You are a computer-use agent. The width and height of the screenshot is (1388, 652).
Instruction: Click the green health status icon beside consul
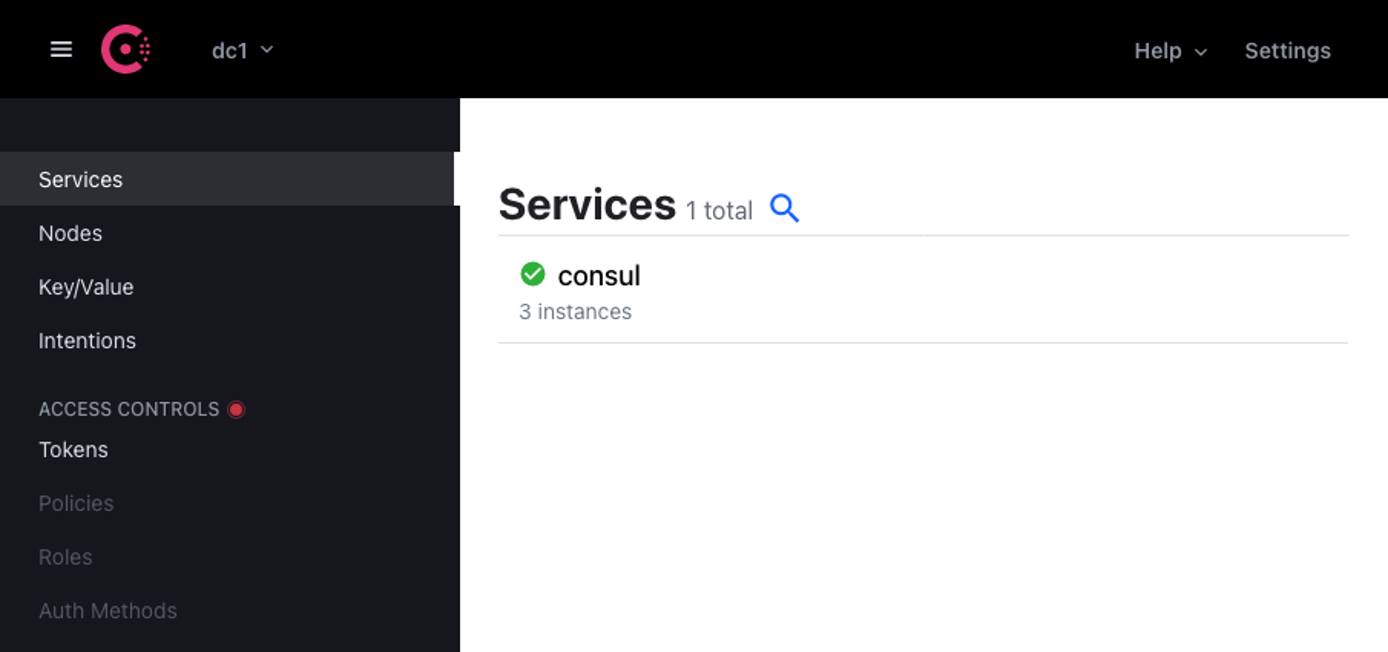click(533, 273)
